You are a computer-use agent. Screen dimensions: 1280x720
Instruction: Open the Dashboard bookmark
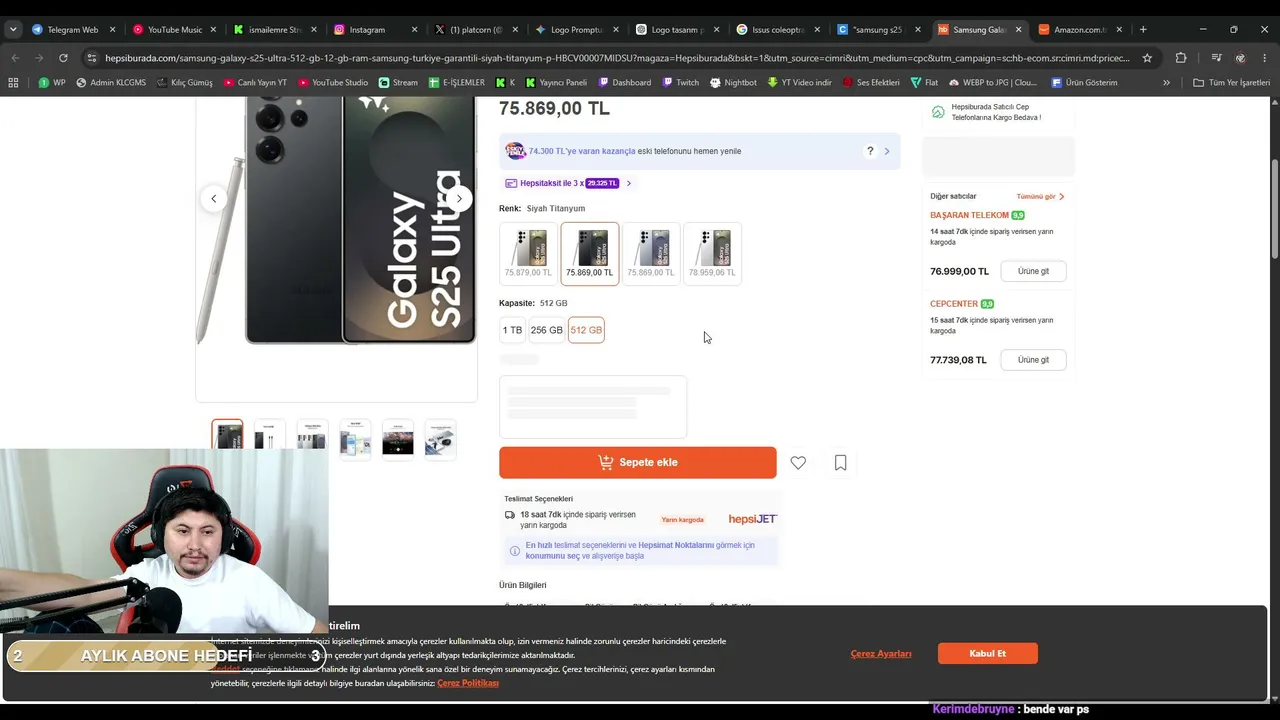coord(625,83)
